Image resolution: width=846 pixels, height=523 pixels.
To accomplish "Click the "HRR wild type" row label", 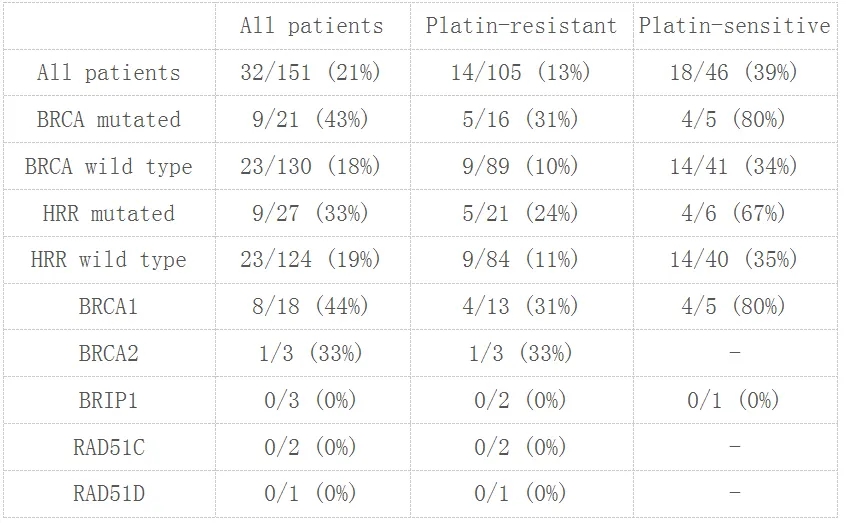I will 109,260.
